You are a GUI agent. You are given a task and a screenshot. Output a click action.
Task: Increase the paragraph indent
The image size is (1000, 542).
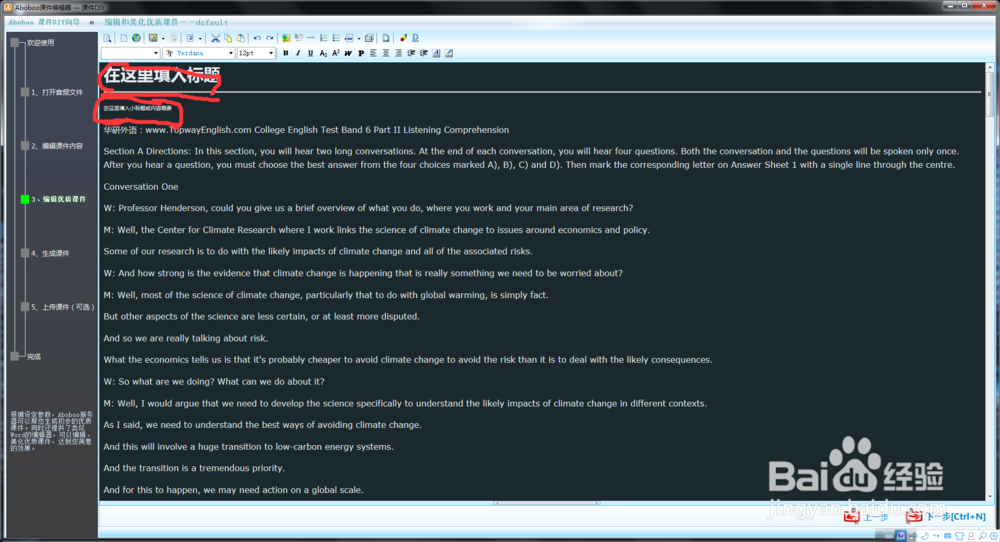tap(423, 54)
